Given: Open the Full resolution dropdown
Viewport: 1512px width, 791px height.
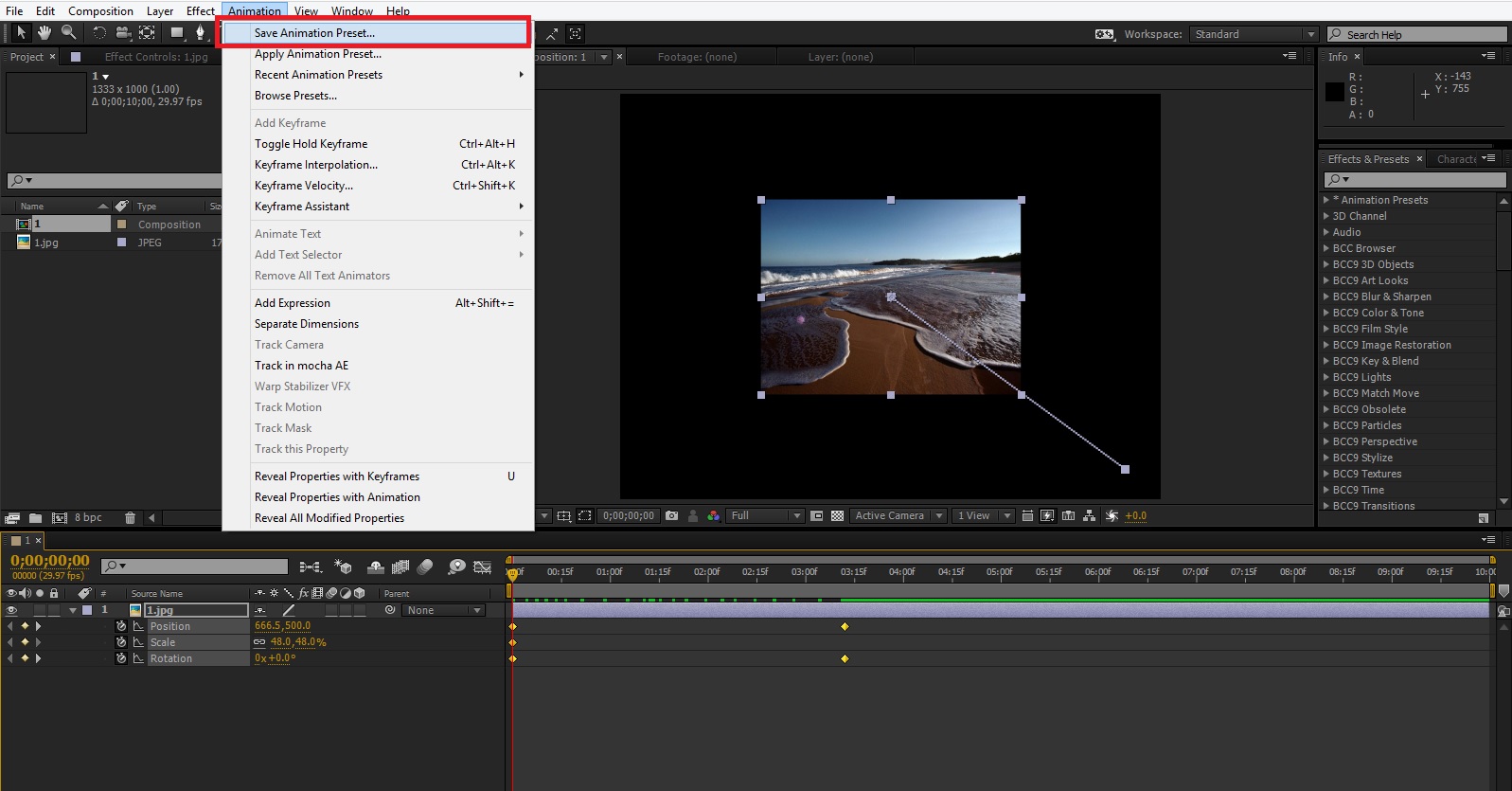Looking at the screenshot, I should (765, 516).
